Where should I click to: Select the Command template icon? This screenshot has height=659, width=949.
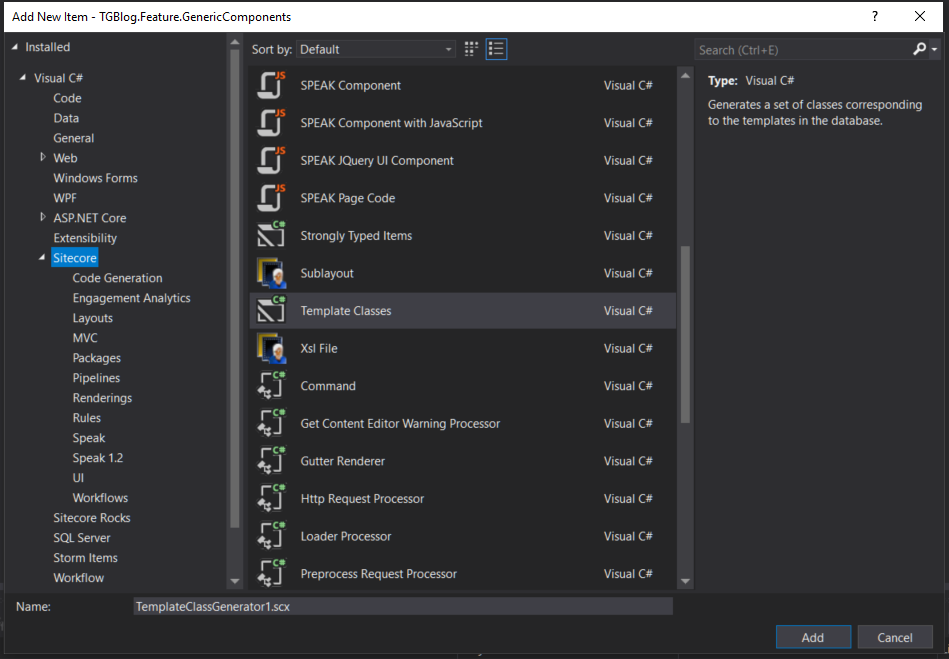tap(271, 385)
